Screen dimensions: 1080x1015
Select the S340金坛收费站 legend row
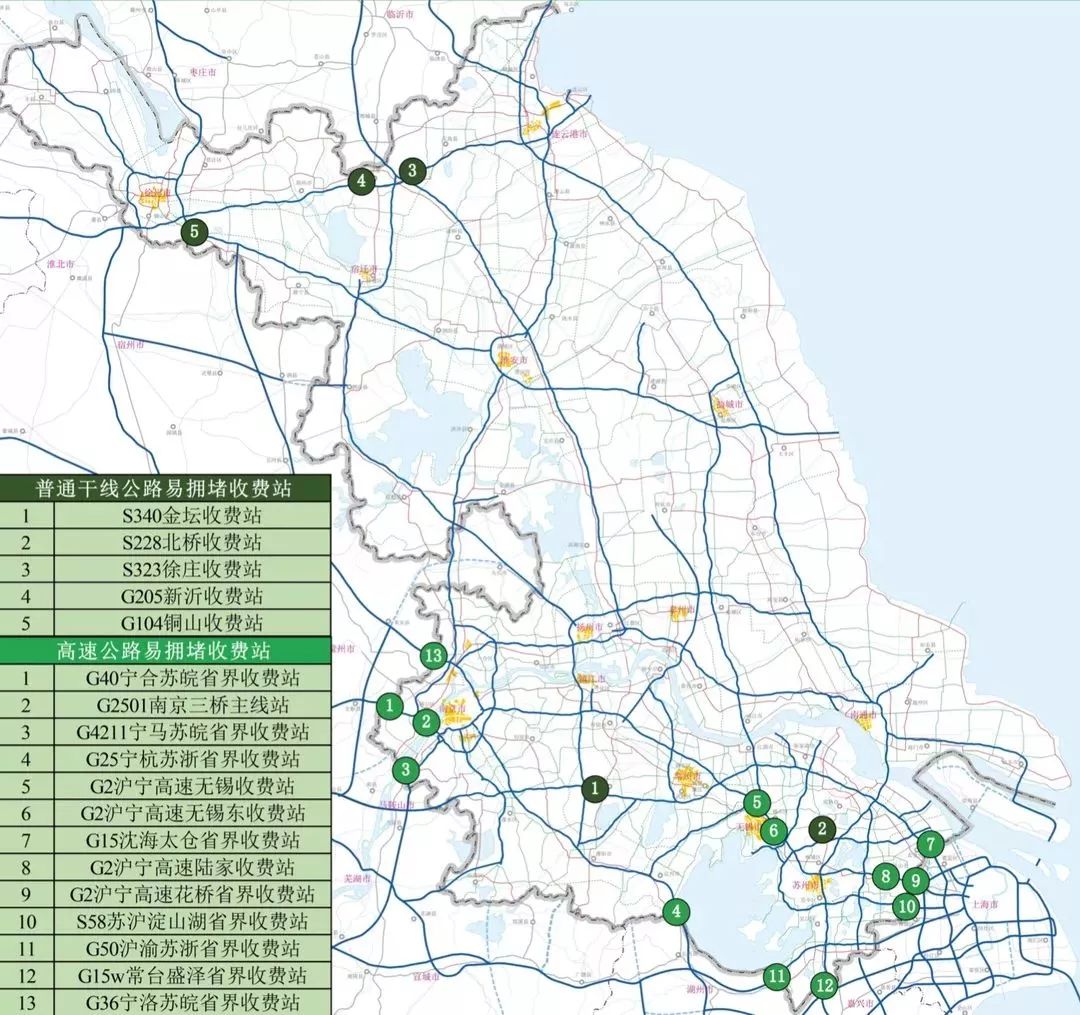coord(192,516)
